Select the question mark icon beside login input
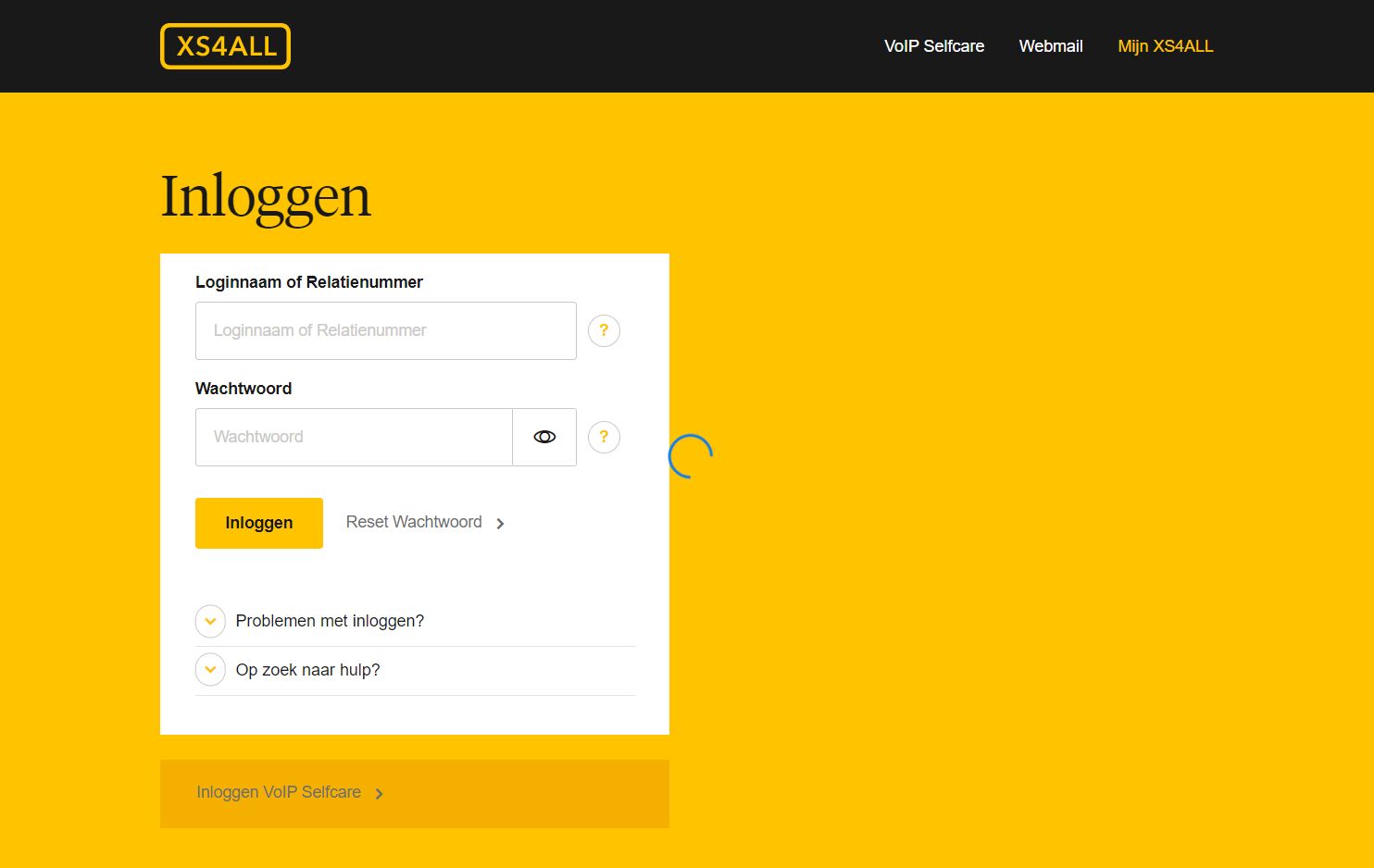Image resolution: width=1374 pixels, height=868 pixels. pyautogui.click(x=604, y=330)
